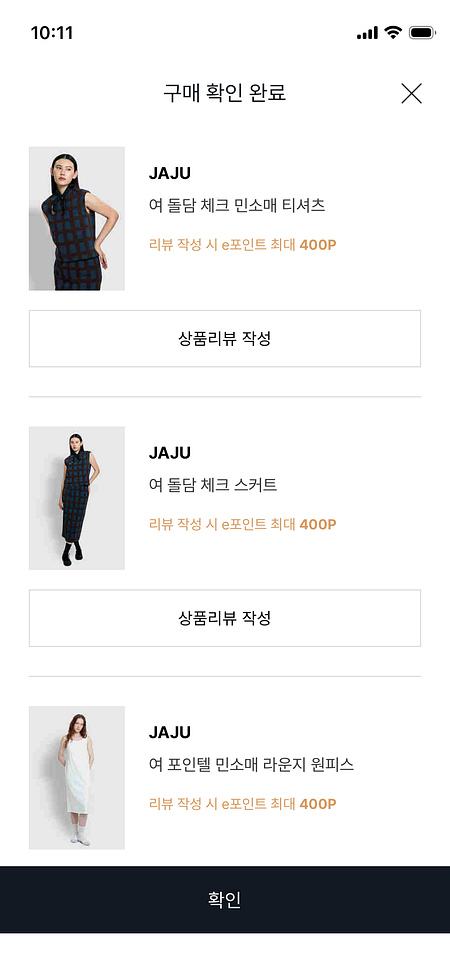
Task: Tap the battery indicator icon
Action: pos(422,32)
